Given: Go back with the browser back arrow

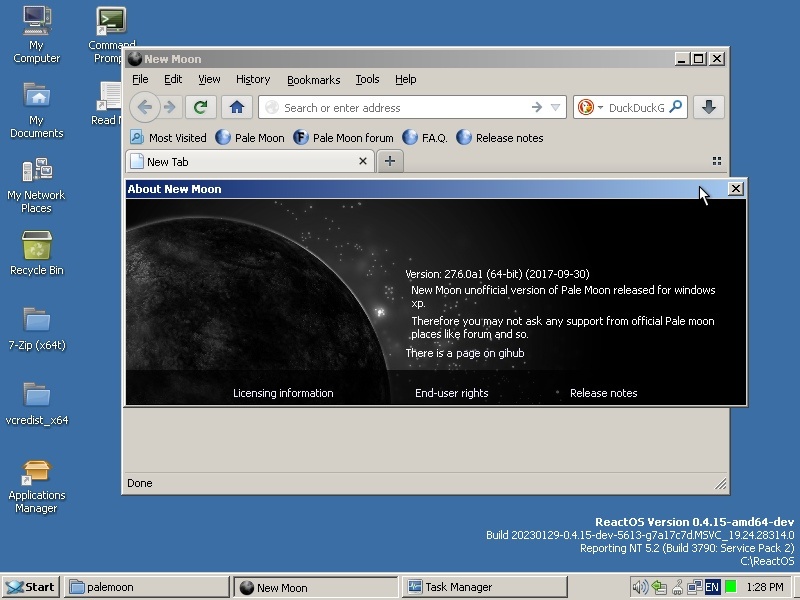Looking at the screenshot, I should (145, 107).
